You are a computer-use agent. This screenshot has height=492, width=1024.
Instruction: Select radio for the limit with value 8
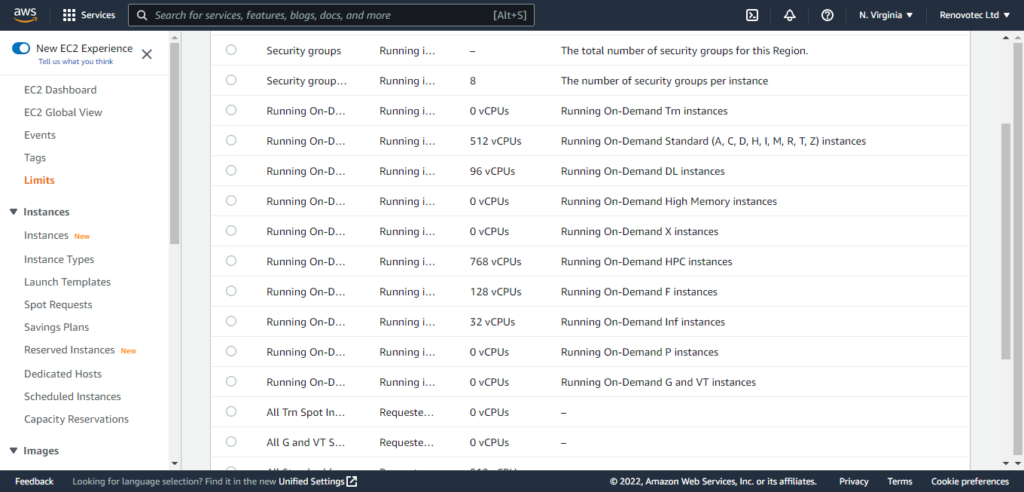(x=231, y=80)
